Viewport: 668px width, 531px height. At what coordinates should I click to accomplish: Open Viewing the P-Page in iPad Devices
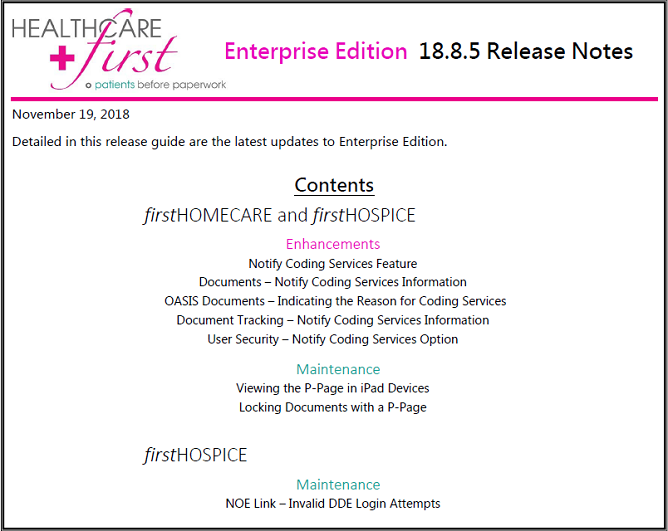[333, 388]
